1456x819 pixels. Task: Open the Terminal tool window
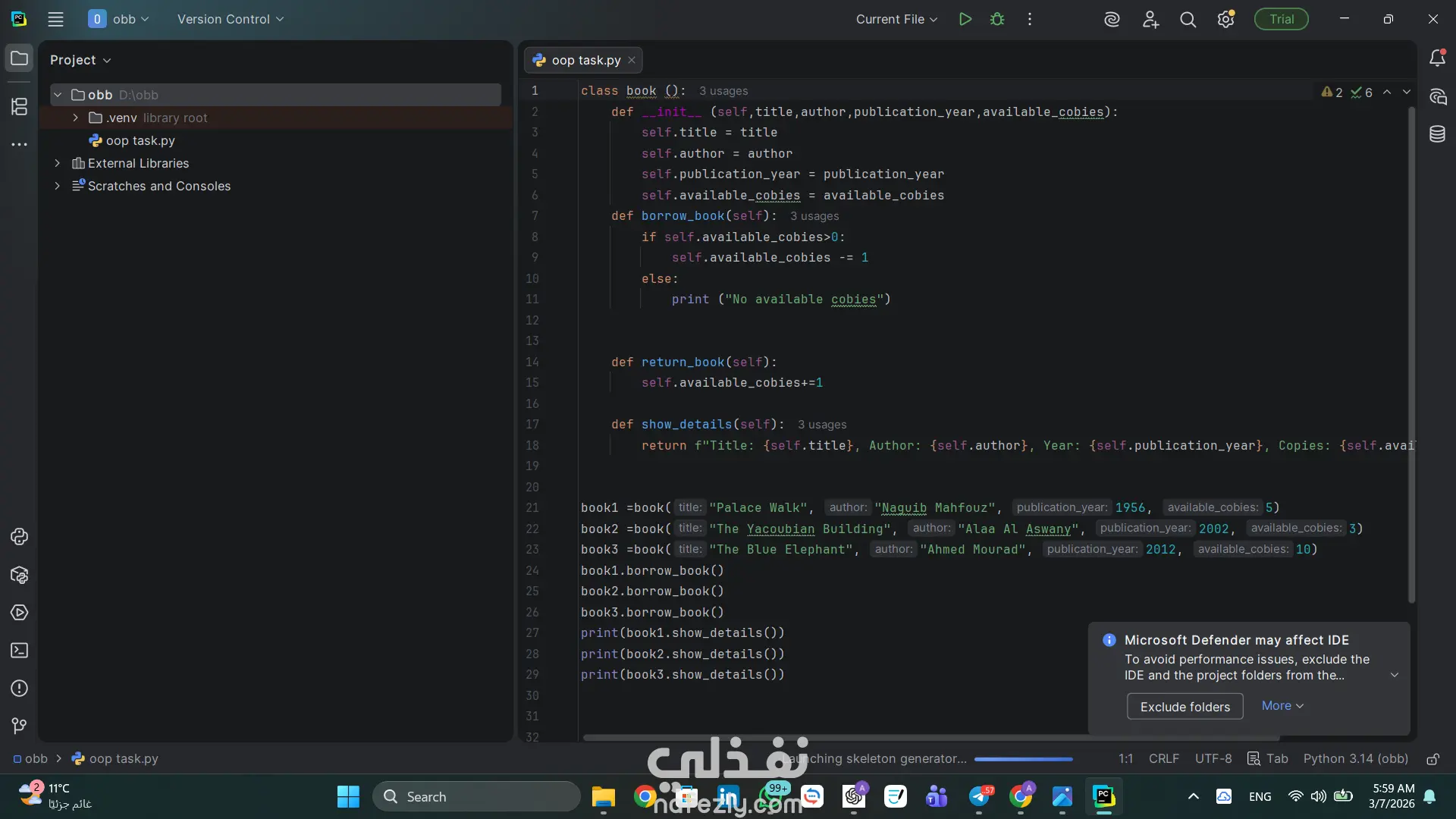pos(20,651)
